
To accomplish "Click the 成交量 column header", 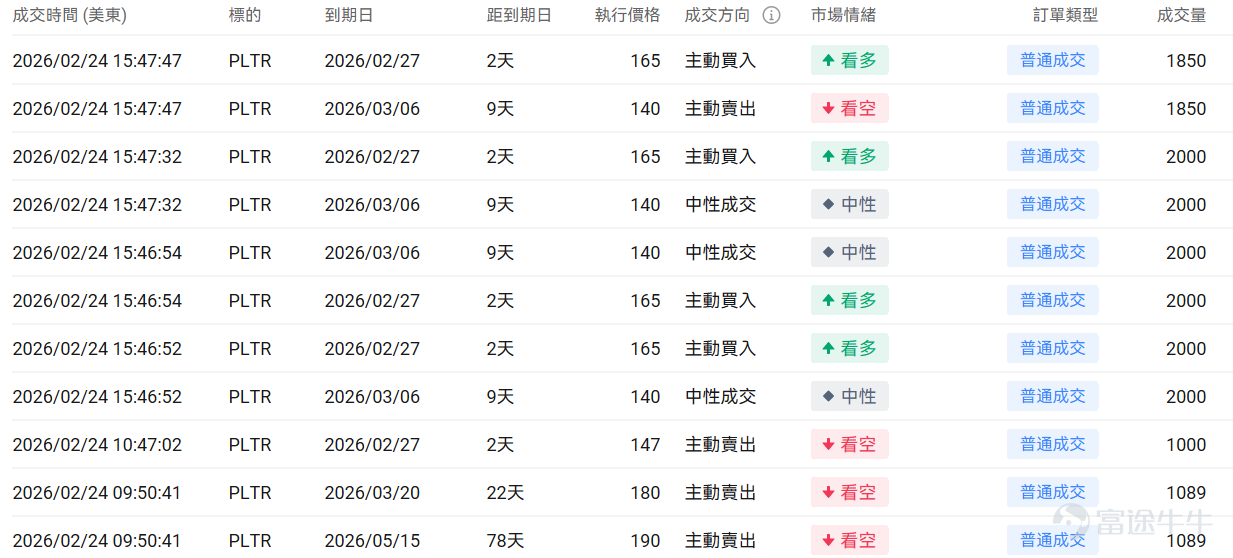I will pyautogui.click(x=1182, y=15).
